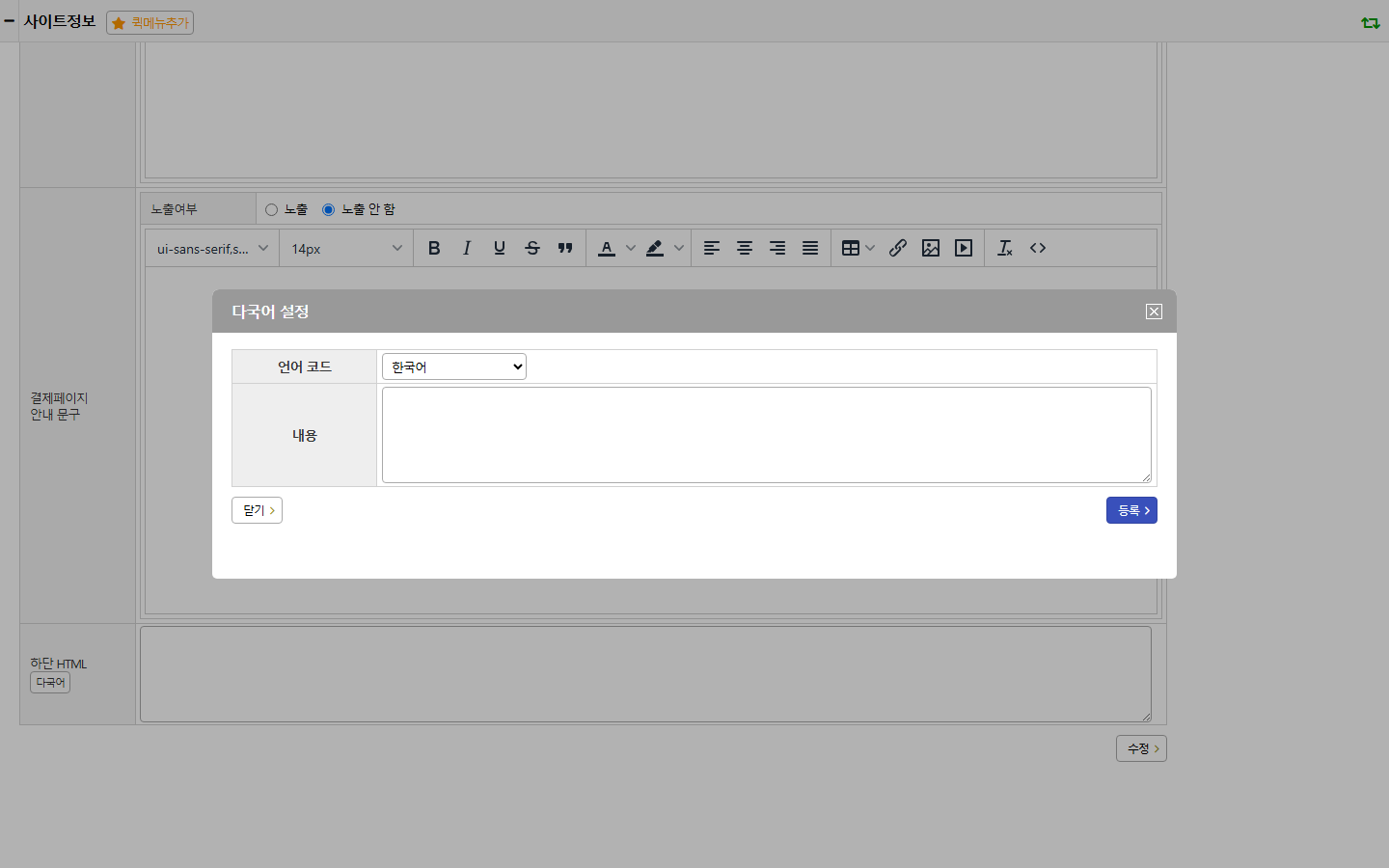The width and height of the screenshot is (1389, 868).
Task: Click the 닫기 button in dialog
Action: coord(257,510)
